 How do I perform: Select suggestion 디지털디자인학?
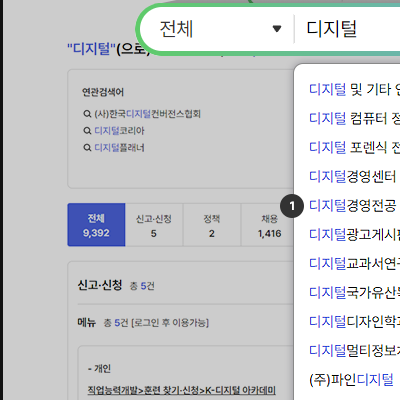[x=354, y=321]
